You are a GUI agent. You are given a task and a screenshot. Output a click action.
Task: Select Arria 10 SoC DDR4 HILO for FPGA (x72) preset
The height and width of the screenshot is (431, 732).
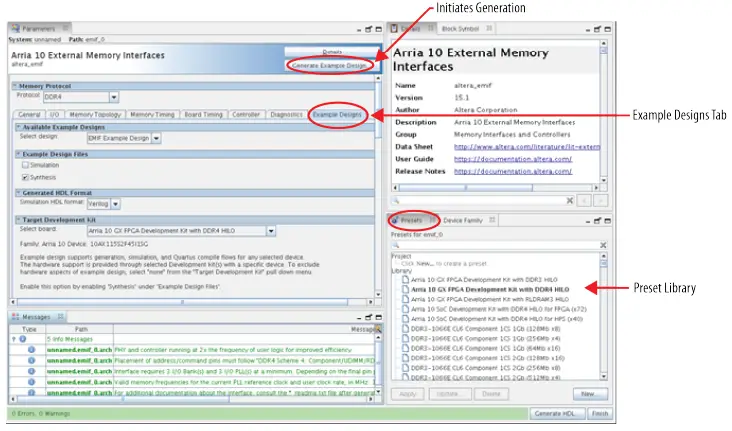pos(499,309)
